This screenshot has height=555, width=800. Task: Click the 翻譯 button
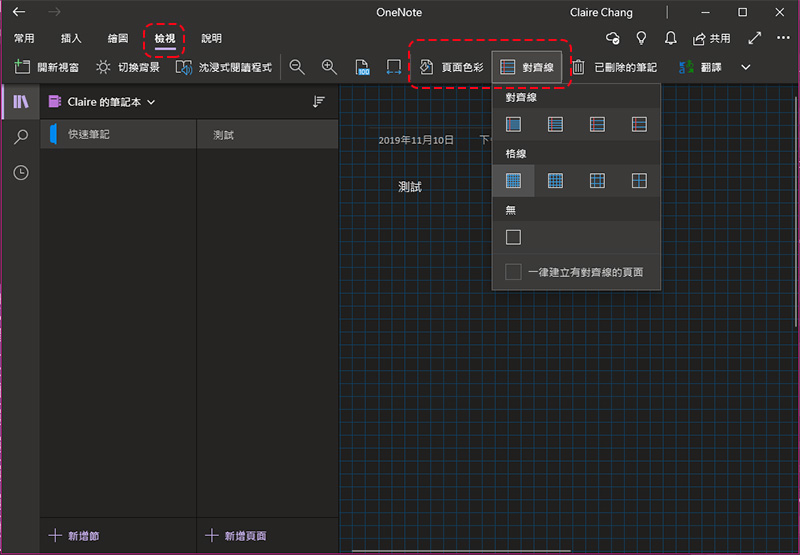(x=700, y=67)
